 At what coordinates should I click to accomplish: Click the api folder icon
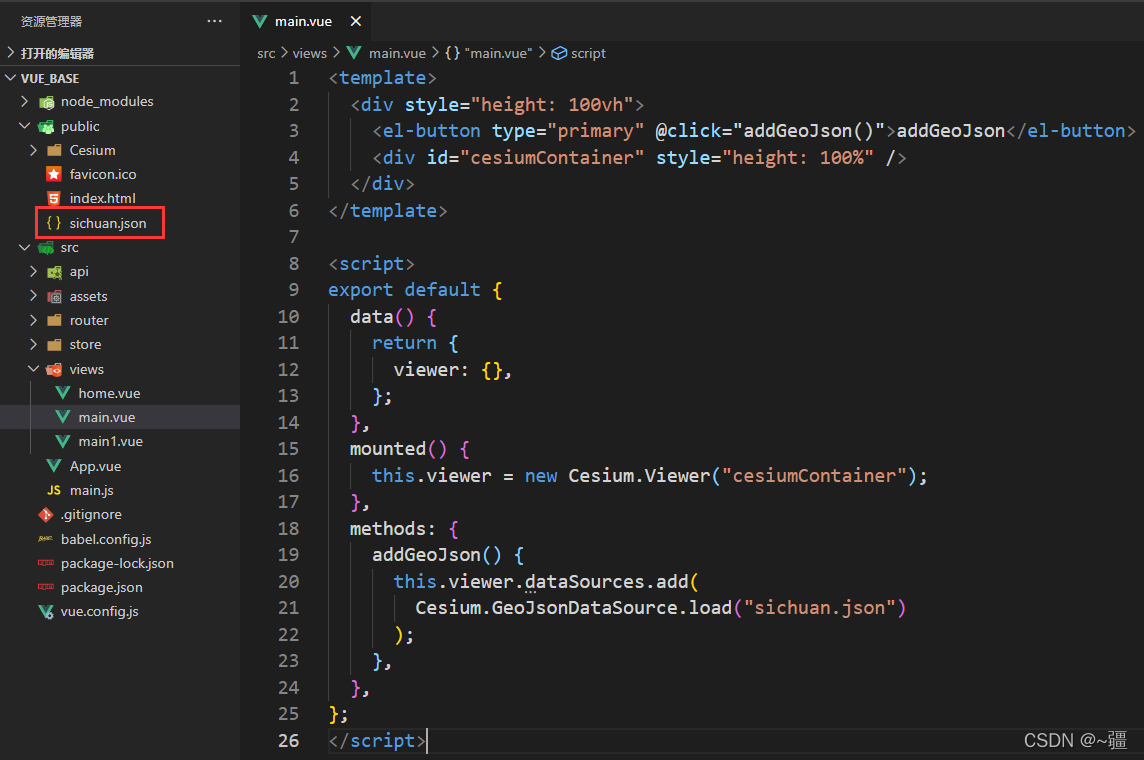(55, 272)
